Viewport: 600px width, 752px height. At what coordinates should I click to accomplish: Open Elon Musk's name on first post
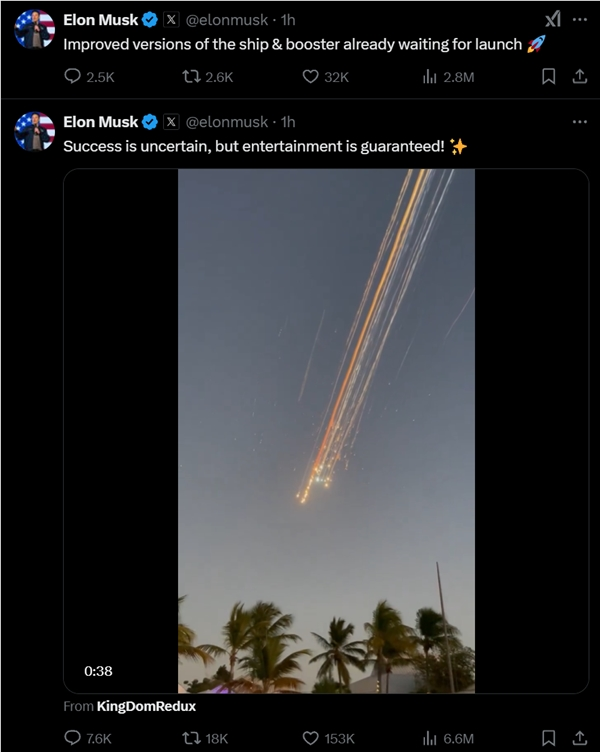click(101, 20)
